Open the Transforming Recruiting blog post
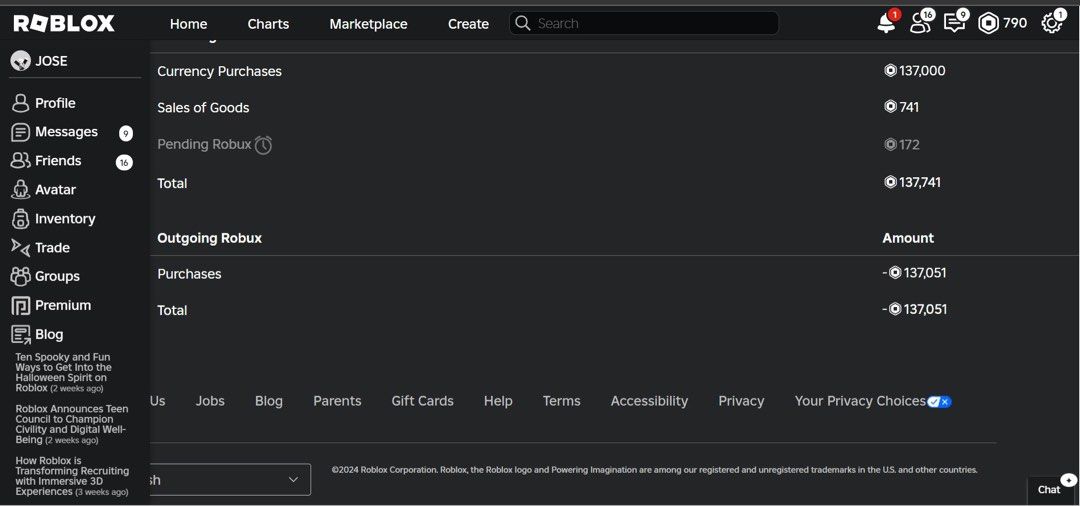Screen dimensions: 1080x506 [72, 476]
